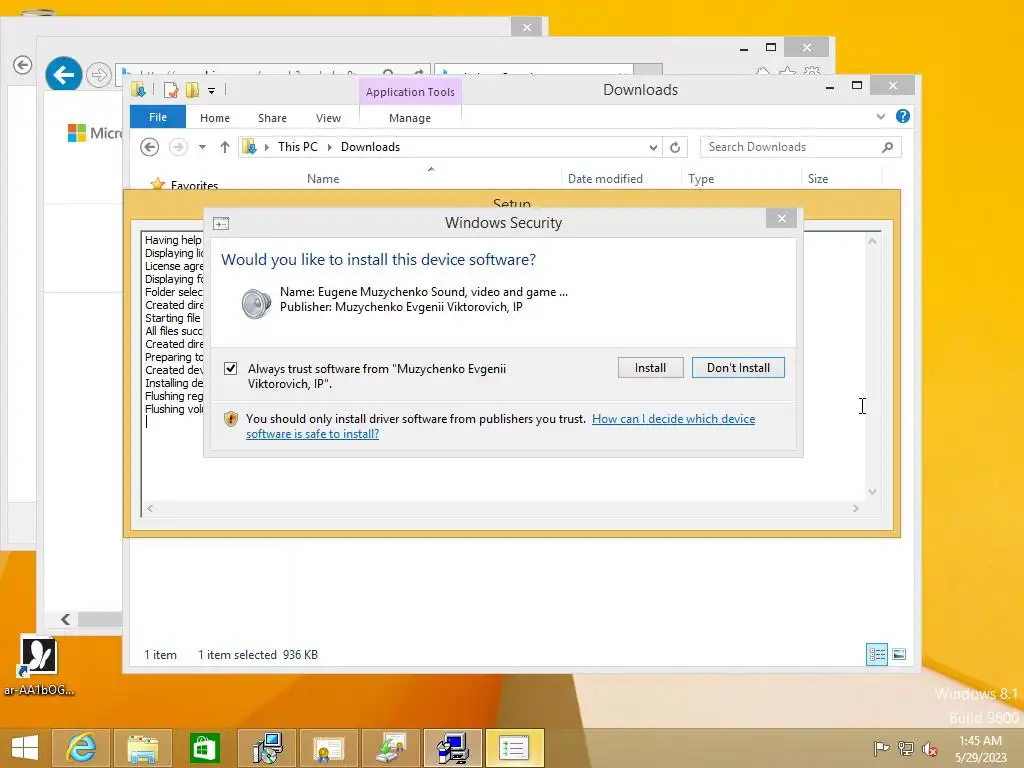
Task: Open the Home ribbon tab
Action: pyautogui.click(x=215, y=118)
